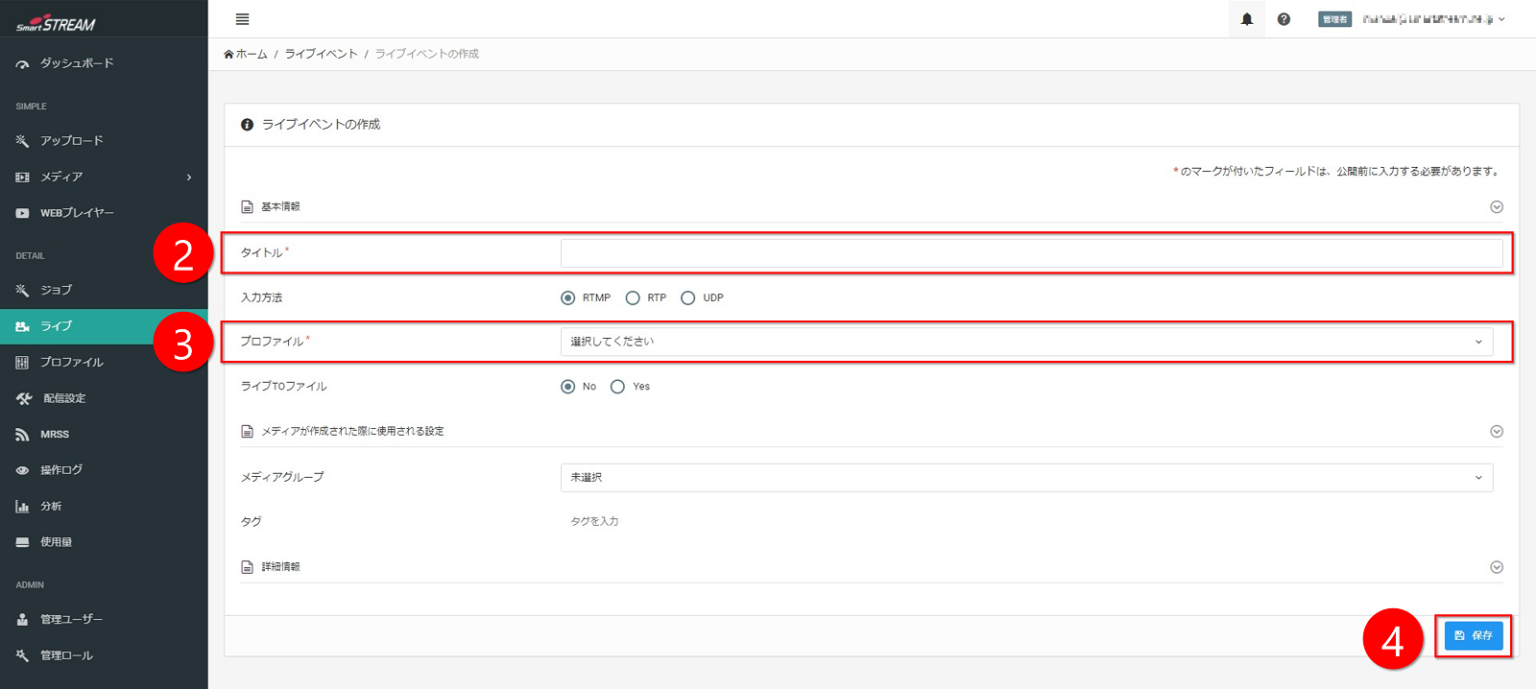Open メディア in the sidebar
The image size is (1536, 689).
pyautogui.click(x=62, y=177)
